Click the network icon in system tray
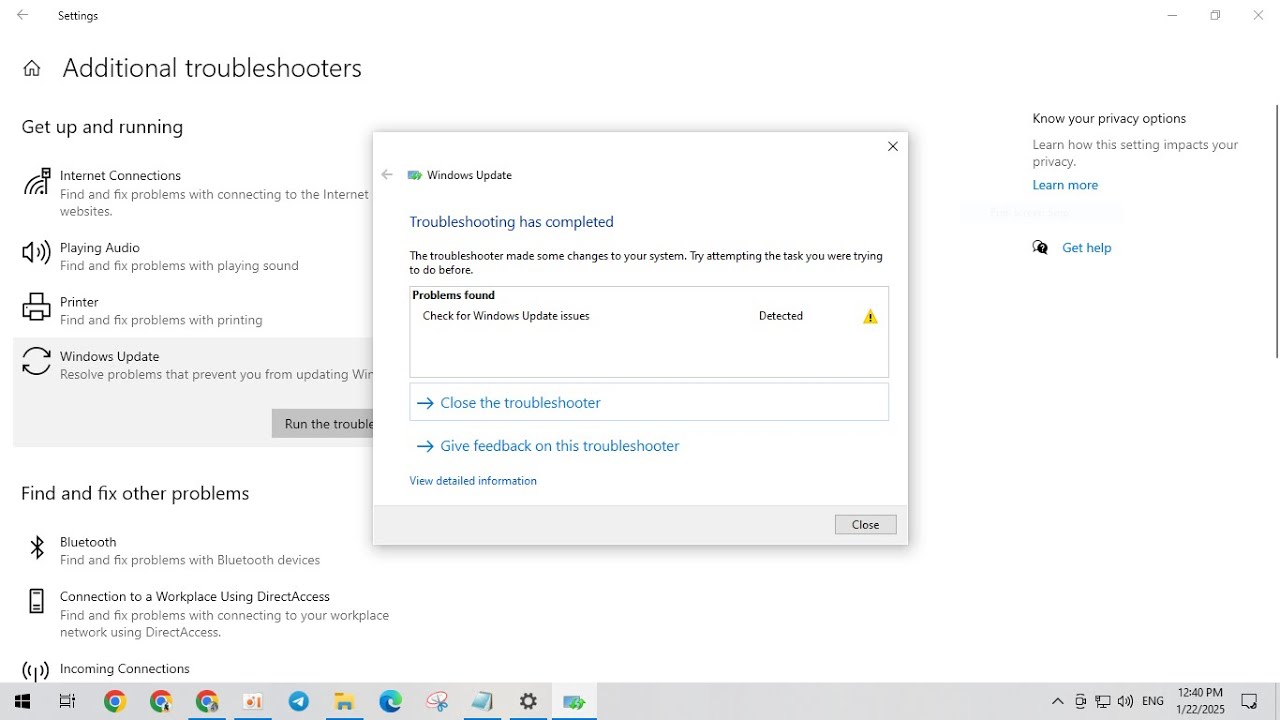 coord(1103,702)
